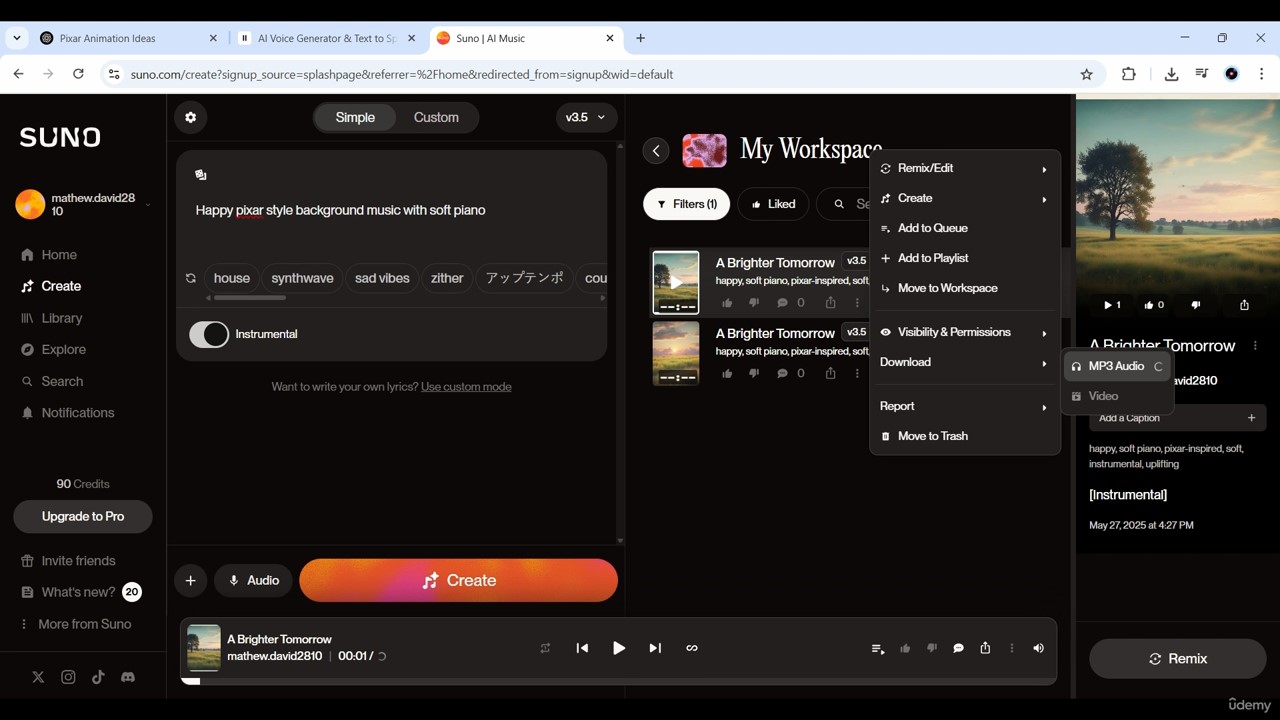Refresh the style suggestion tags
Viewport: 1280px width, 720px height.
click(x=191, y=278)
